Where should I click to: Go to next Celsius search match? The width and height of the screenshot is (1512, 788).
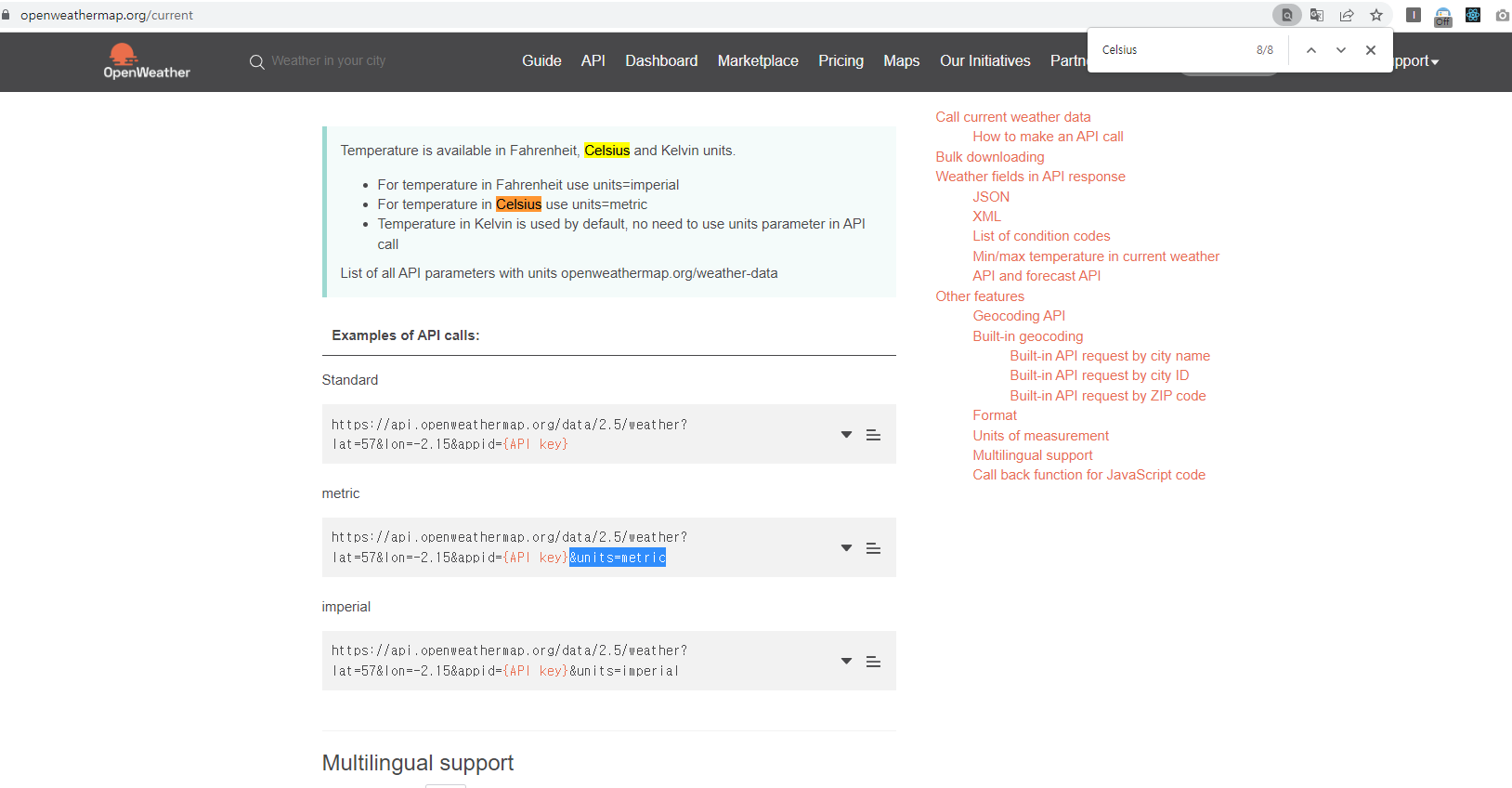(1341, 50)
